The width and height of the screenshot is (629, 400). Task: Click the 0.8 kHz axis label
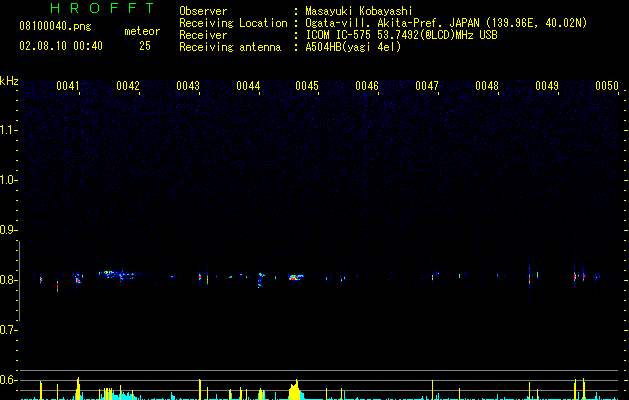(x=8, y=280)
